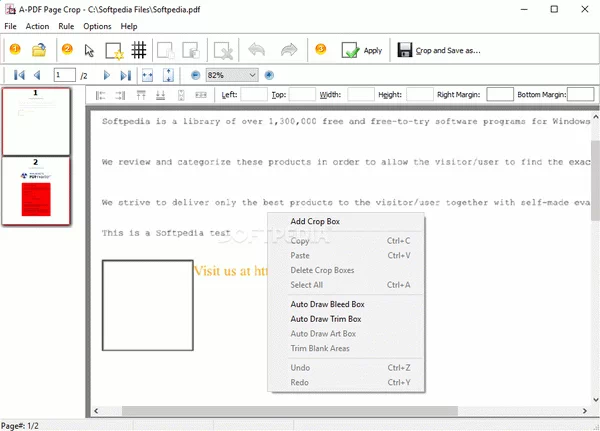
Task: Redo with the right curved arrow
Action: (x=289, y=50)
